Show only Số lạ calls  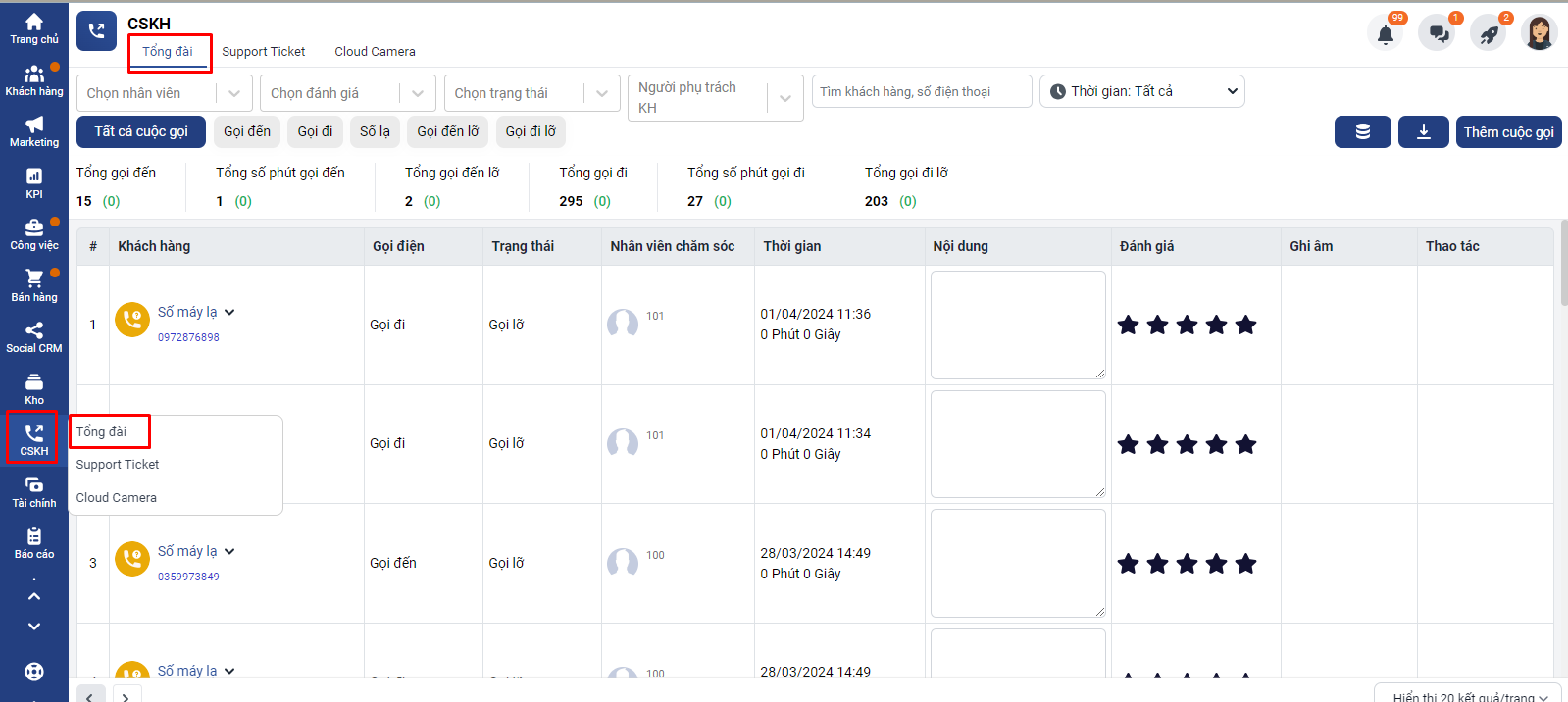point(375,131)
